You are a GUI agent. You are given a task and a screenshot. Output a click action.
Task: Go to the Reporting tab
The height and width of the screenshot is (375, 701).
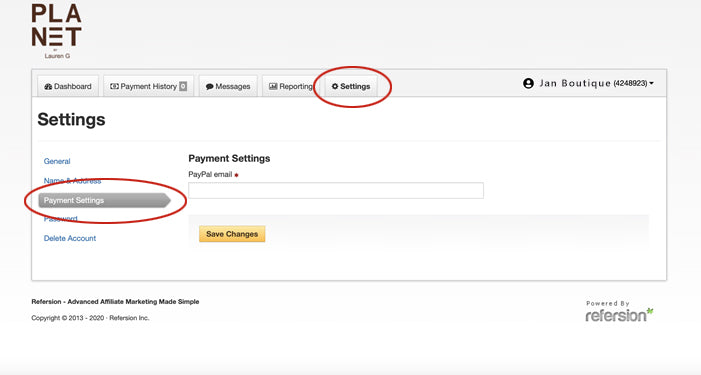[x=291, y=86]
